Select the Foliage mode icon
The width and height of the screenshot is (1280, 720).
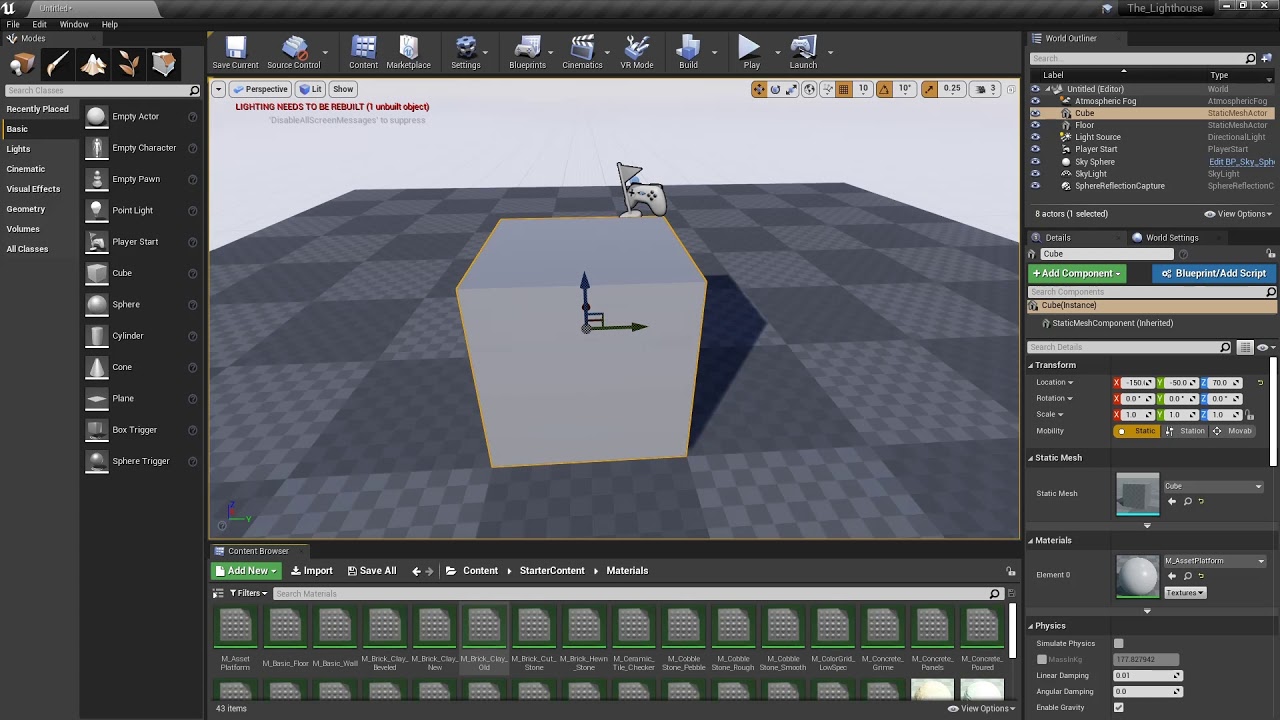tap(128, 65)
